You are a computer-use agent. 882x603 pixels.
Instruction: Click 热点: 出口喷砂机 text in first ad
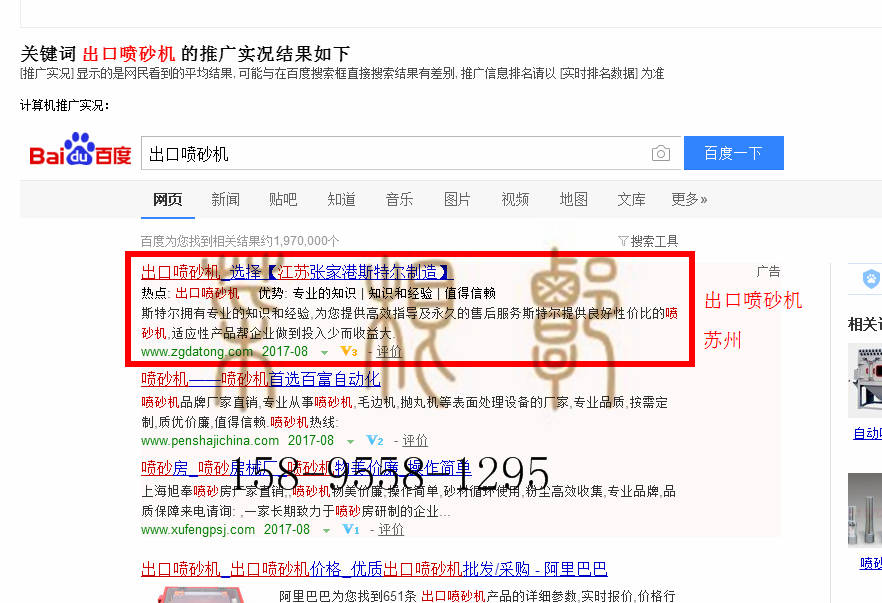tap(190, 293)
